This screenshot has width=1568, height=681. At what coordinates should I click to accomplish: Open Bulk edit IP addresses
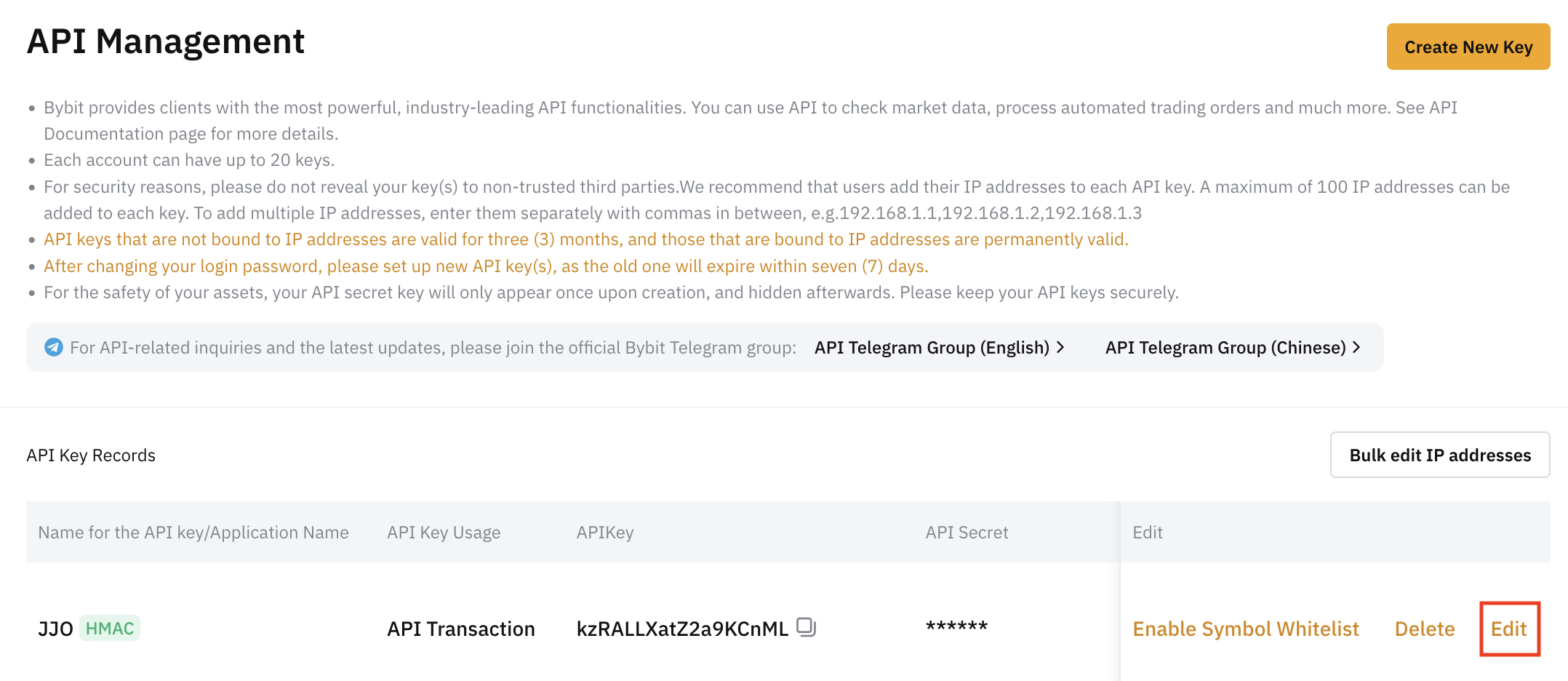pyautogui.click(x=1439, y=455)
